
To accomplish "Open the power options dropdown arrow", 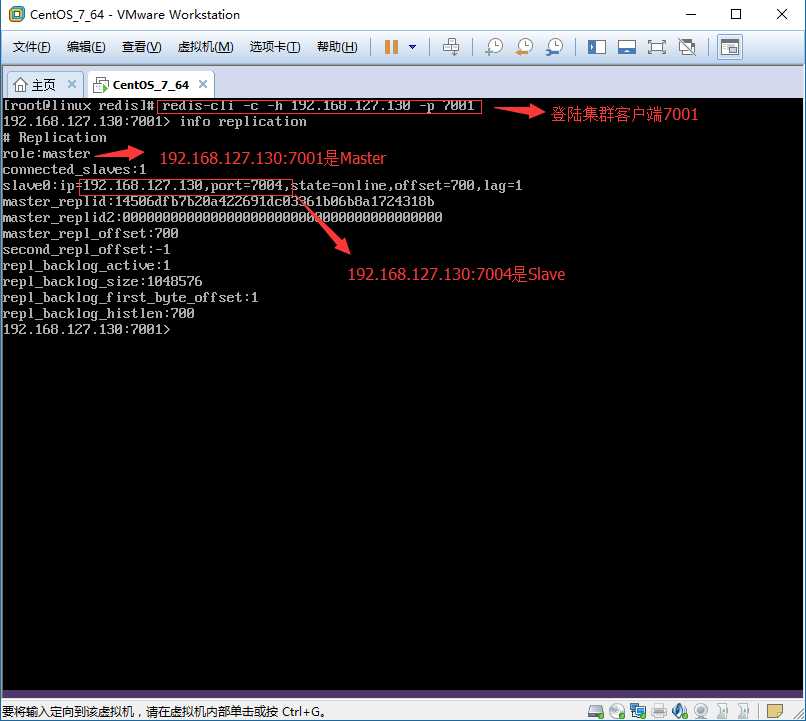I will (x=412, y=47).
